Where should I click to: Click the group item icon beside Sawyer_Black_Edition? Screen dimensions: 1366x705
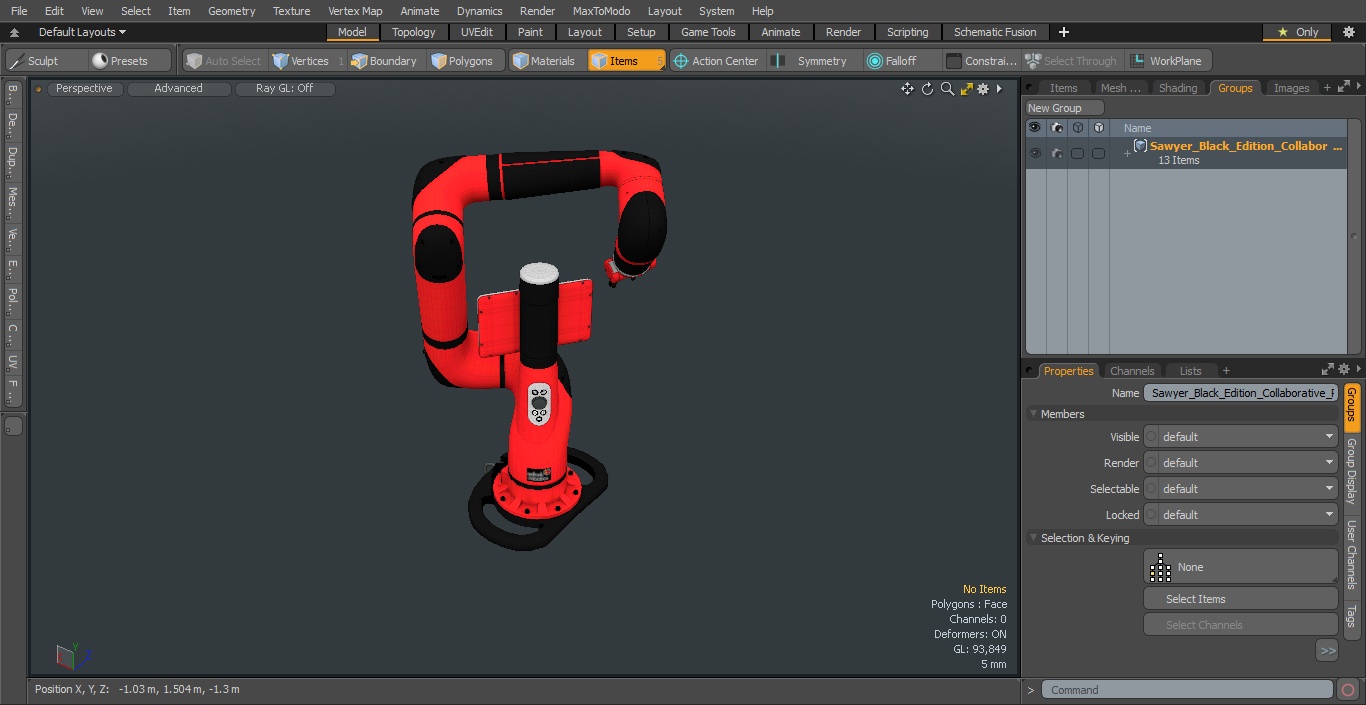[x=1140, y=146]
